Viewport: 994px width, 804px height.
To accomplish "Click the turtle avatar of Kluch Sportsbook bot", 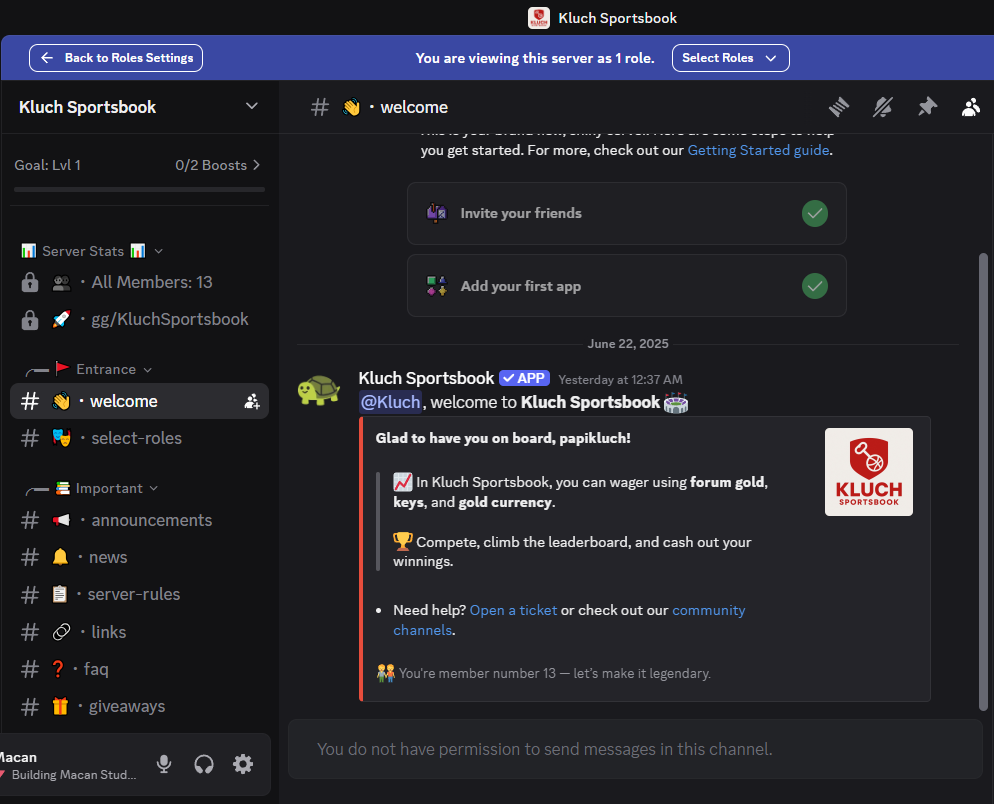I will [x=319, y=389].
